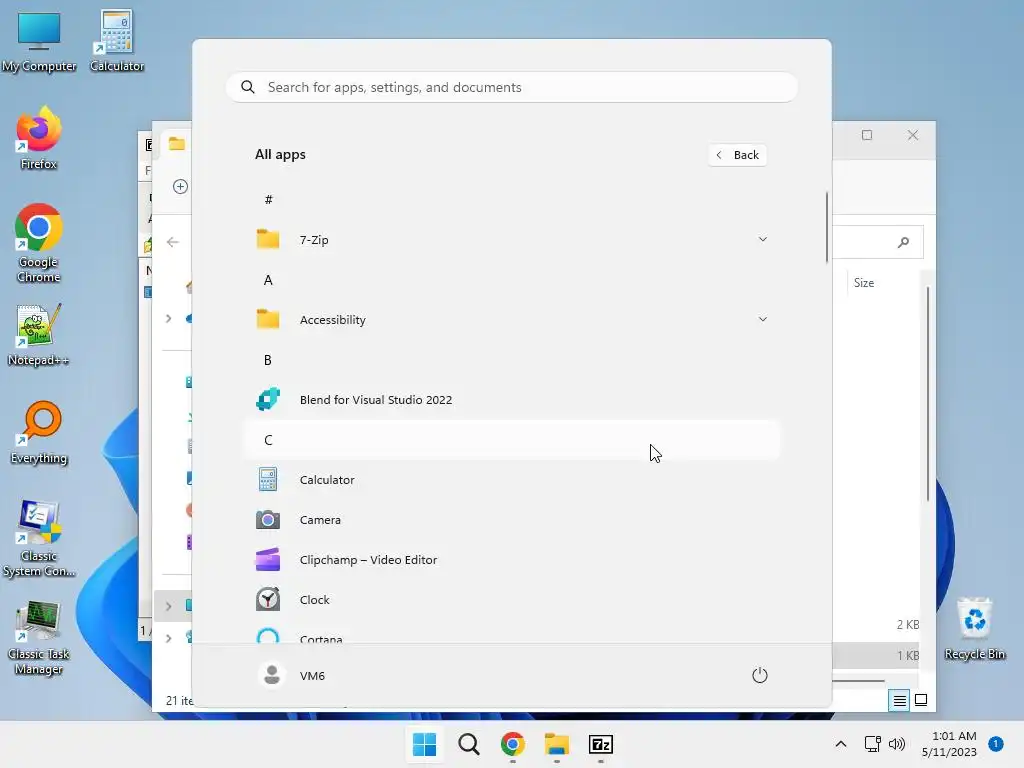Expand the Accessibility folder chevron
The image size is (1024, 768).
point(762,319)
